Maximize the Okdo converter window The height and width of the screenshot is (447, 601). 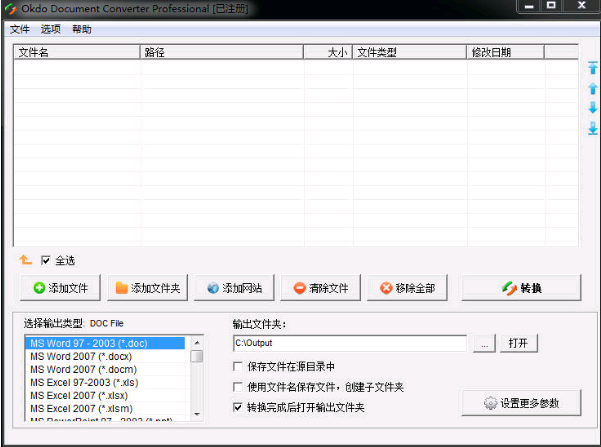551,6
